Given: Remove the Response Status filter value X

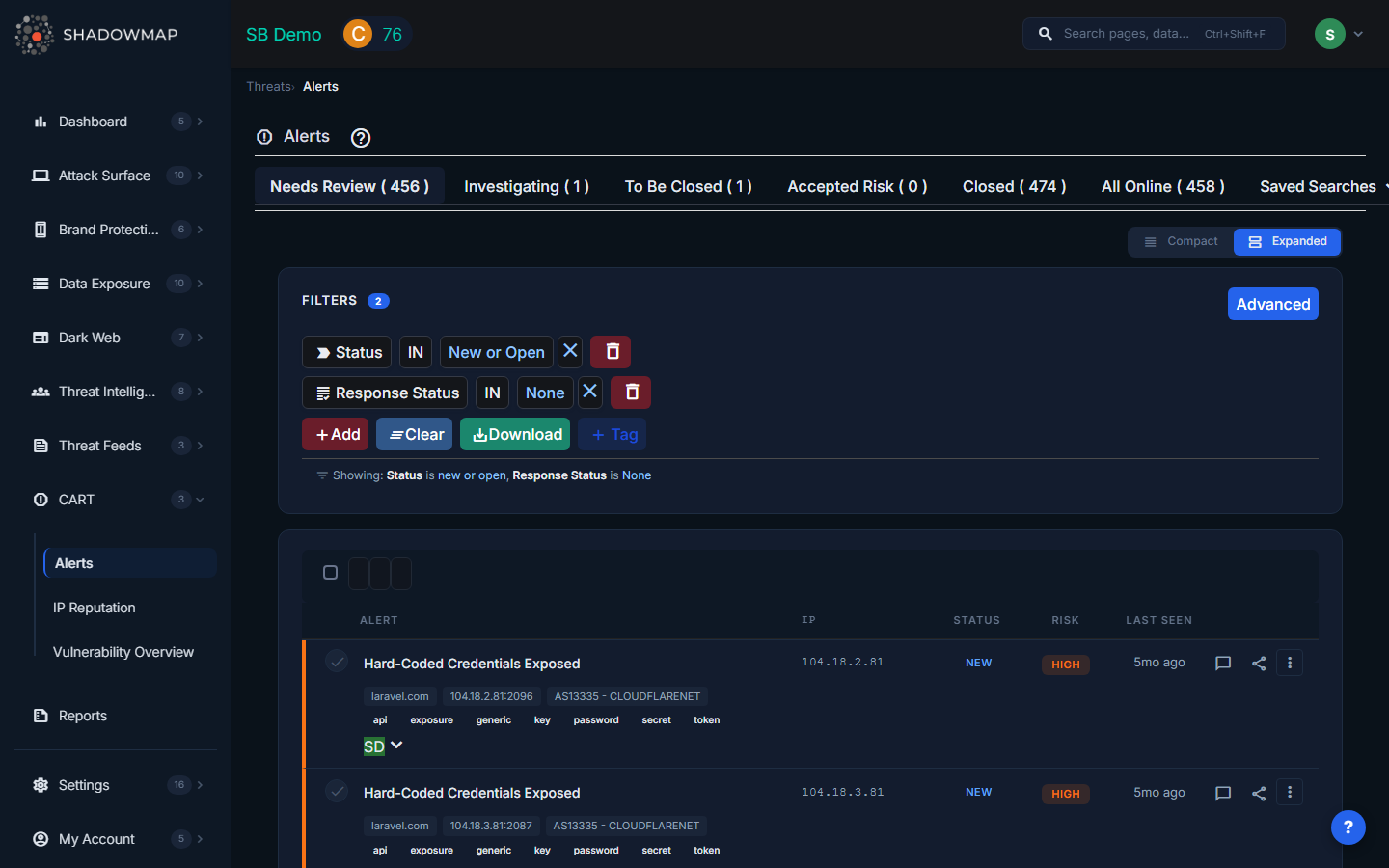Looking at the screenshot, I should (590, 392).
